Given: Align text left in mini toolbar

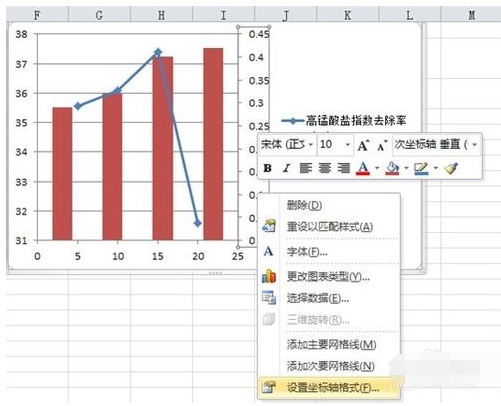Looking at the screenshot, I should coord(306,168).
